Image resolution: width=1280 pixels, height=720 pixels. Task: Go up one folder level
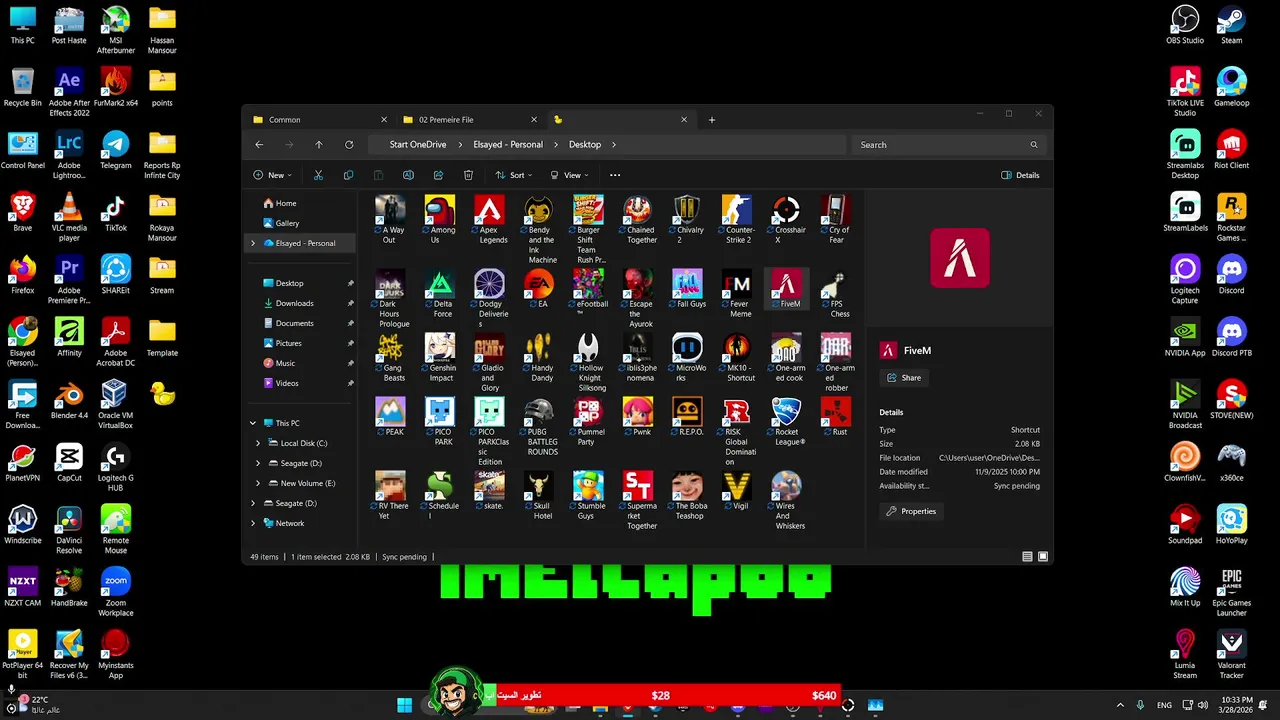[x=319, y=145]
